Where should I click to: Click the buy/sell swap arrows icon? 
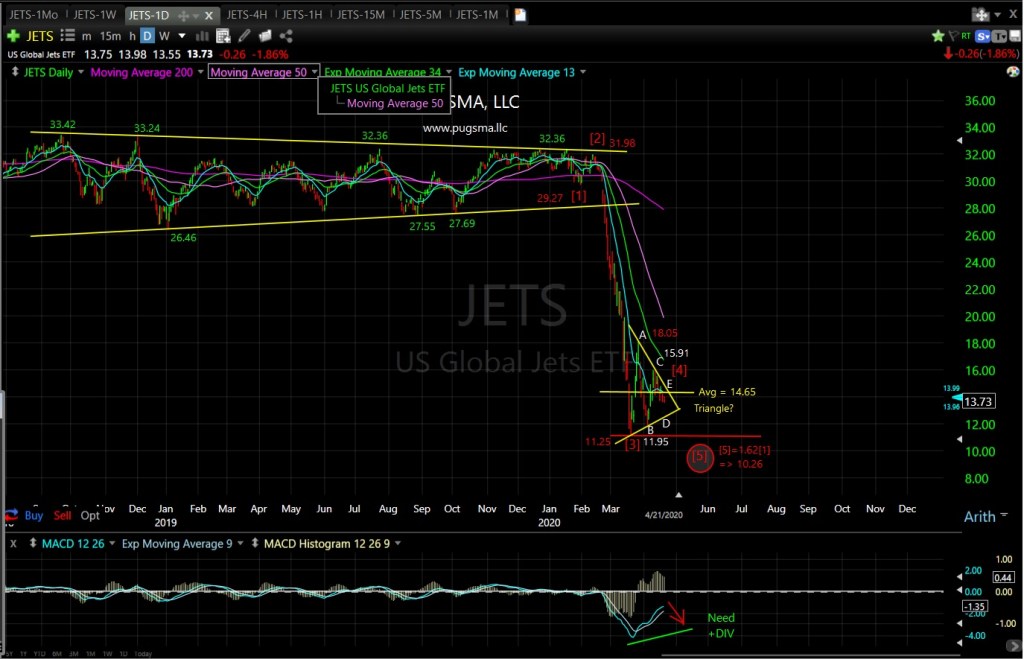point(11,515)
